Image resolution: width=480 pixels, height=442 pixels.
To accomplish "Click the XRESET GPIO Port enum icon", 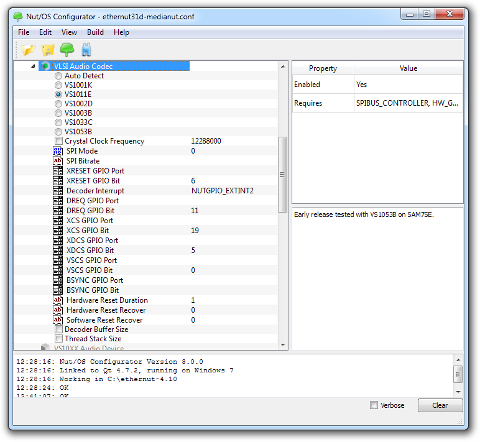I will [58, 171].
